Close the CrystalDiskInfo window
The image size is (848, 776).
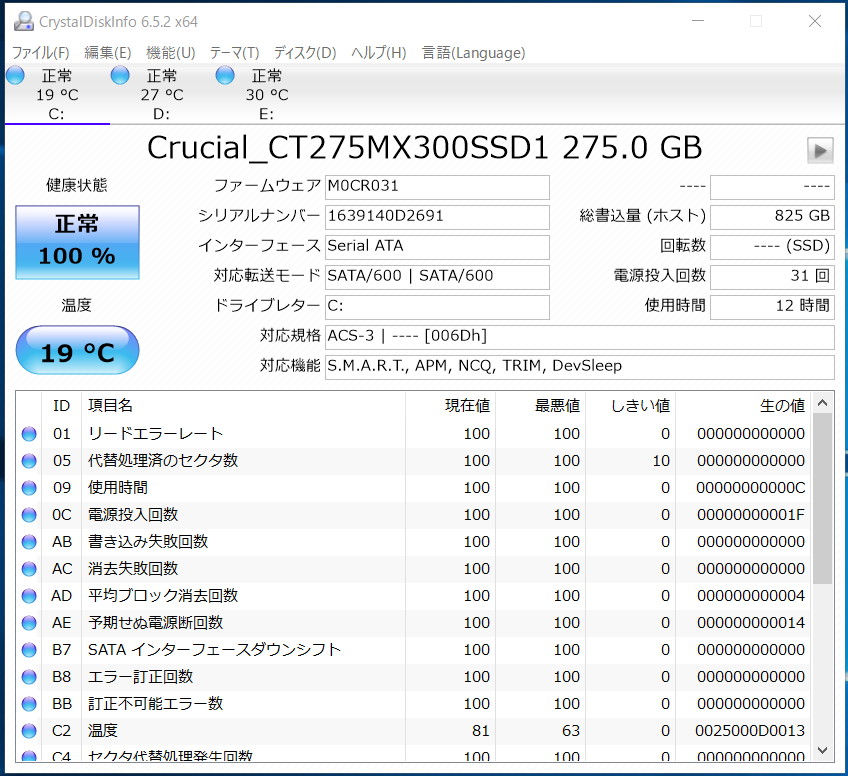(814, 21)
